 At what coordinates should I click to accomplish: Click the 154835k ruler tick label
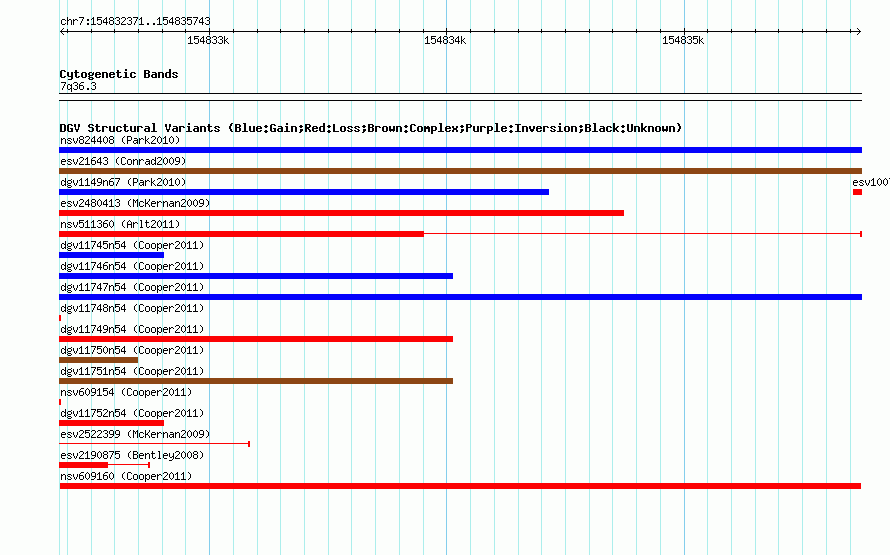pyautogui.click(x=683, y=40)
